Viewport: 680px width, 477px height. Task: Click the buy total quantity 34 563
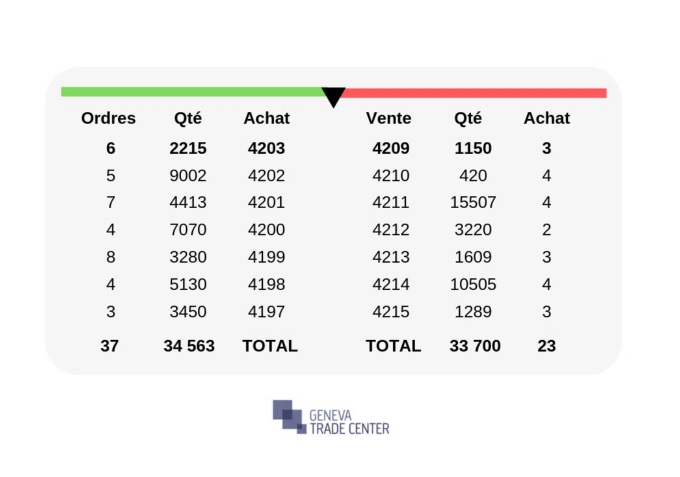(x=189, y=346)
